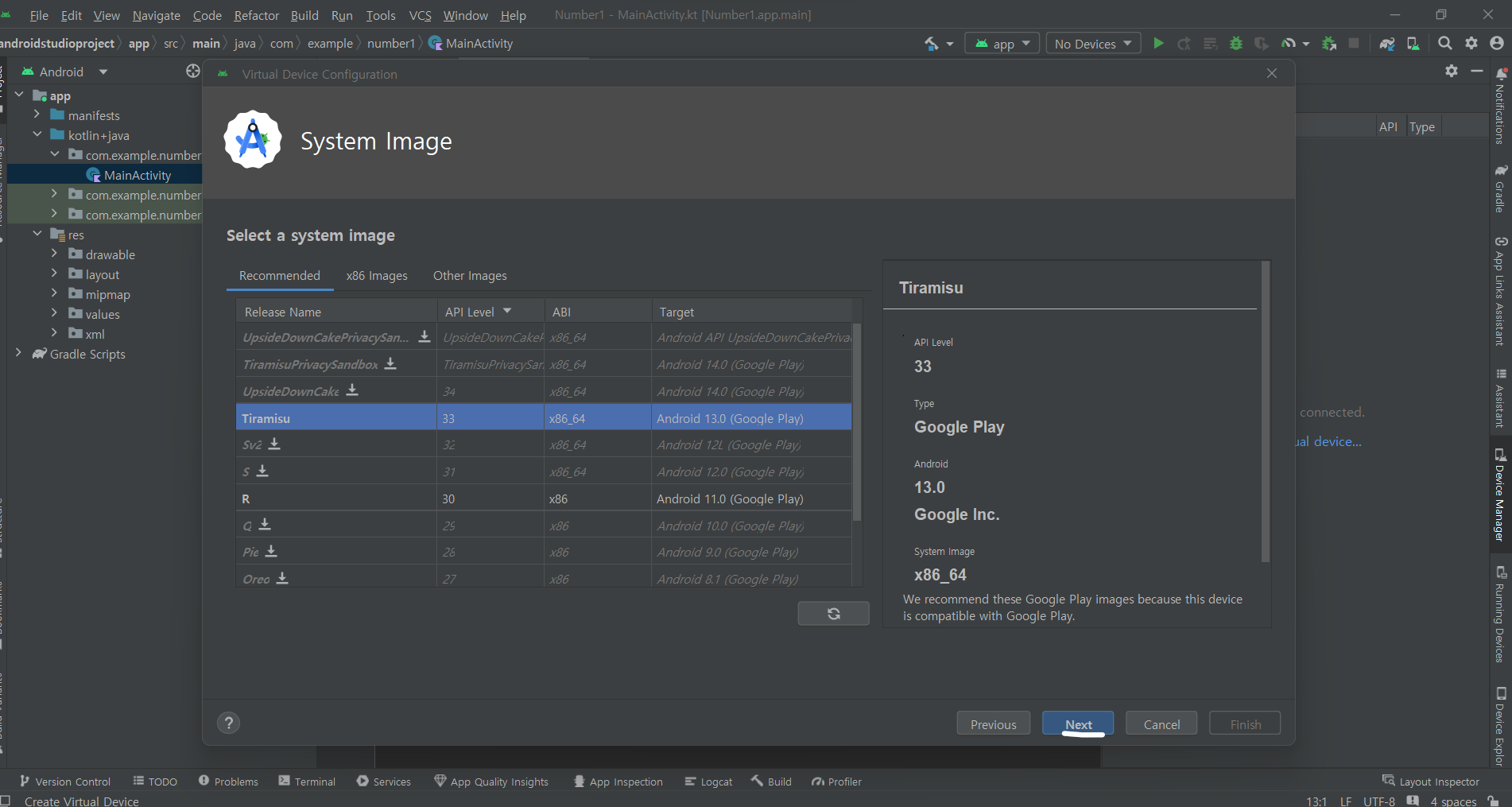Open the File menu
The height and width of the screenshot is (807, 1512).
(39, 15)
